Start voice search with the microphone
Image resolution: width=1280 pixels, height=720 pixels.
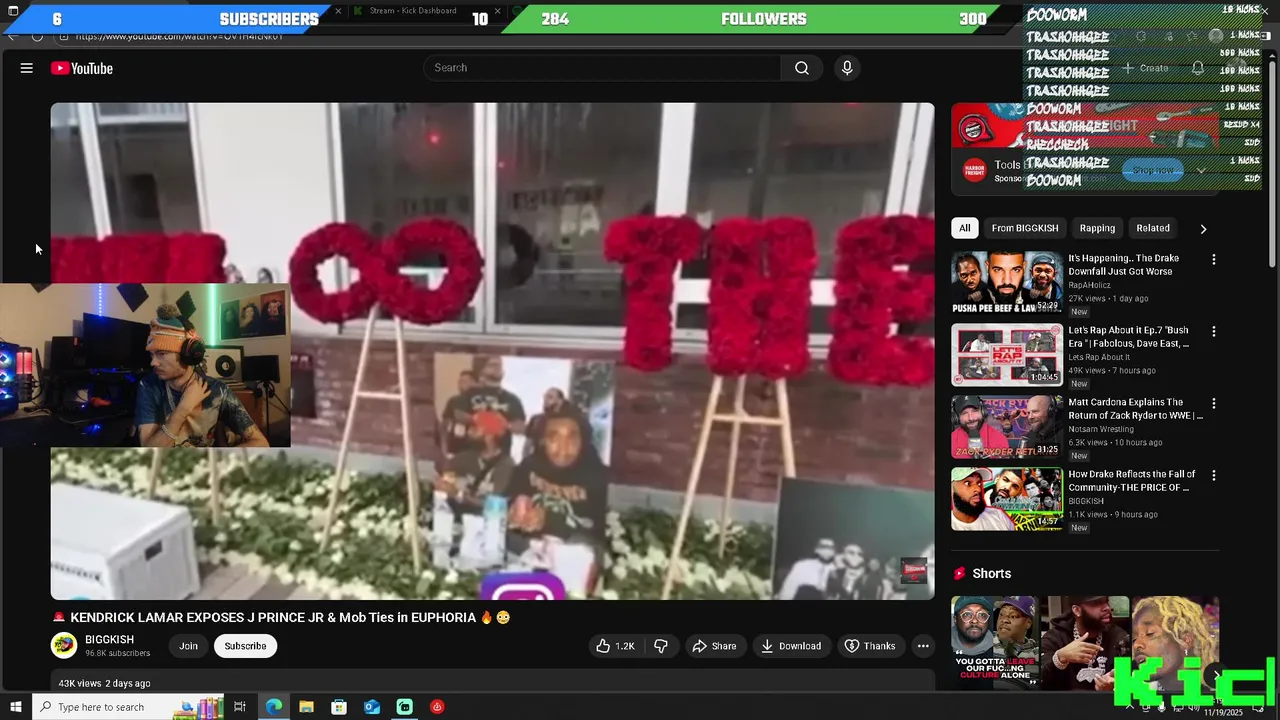click(x=847, y=68)
